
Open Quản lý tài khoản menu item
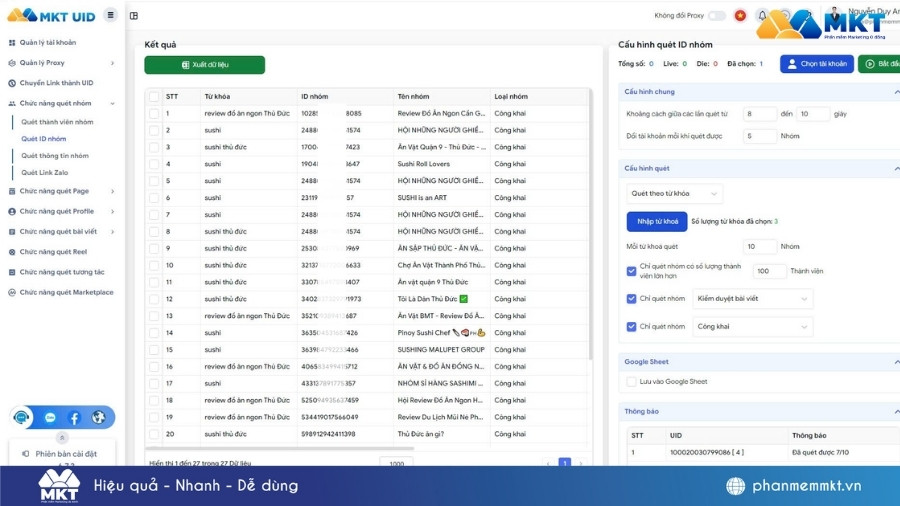(x=48, y=42)
